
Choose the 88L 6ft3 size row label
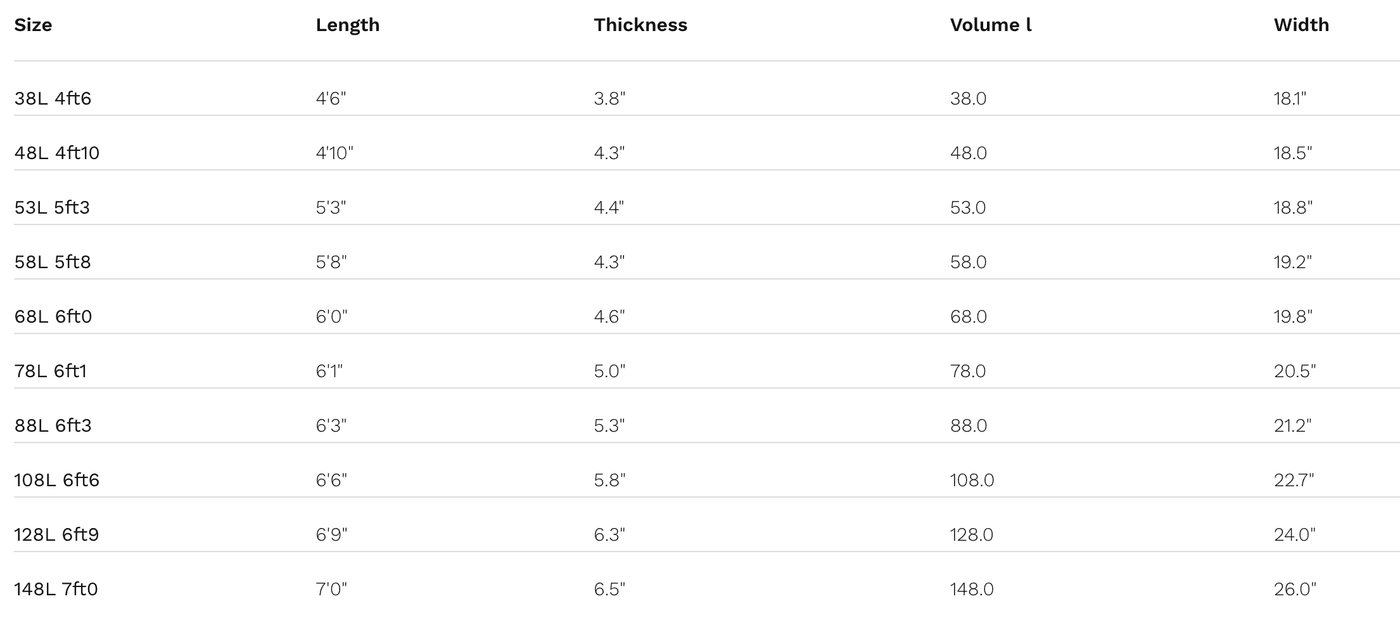(53, 426)
